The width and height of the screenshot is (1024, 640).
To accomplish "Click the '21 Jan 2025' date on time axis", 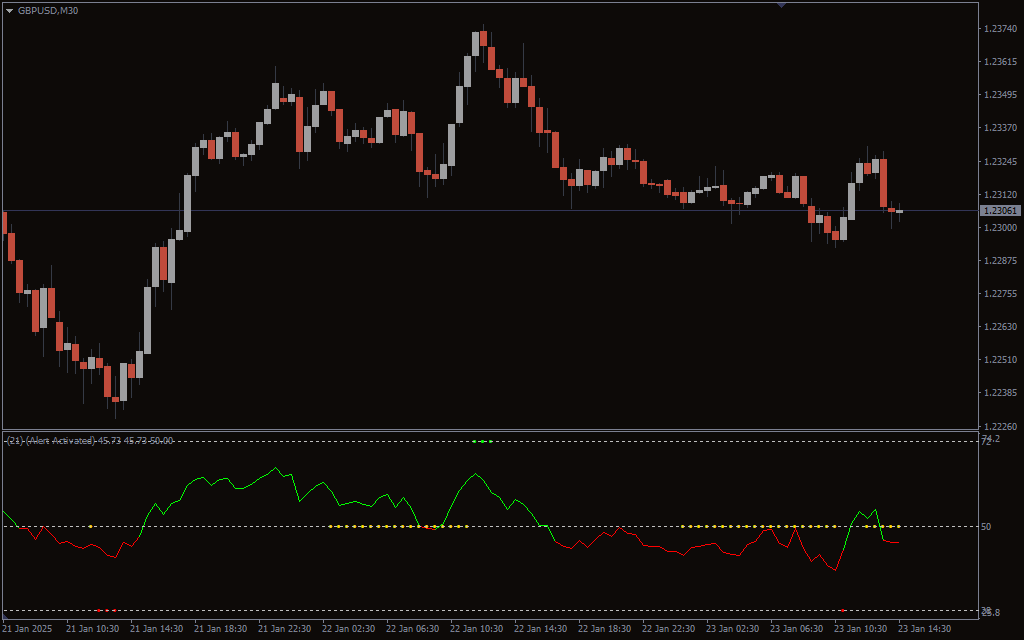I will 29,629.
